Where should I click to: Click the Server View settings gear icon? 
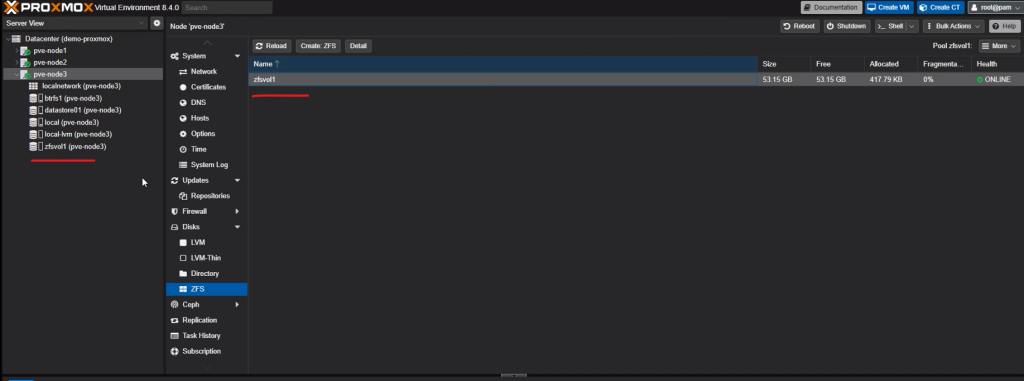pyautogui.click(x=157, y=23)
